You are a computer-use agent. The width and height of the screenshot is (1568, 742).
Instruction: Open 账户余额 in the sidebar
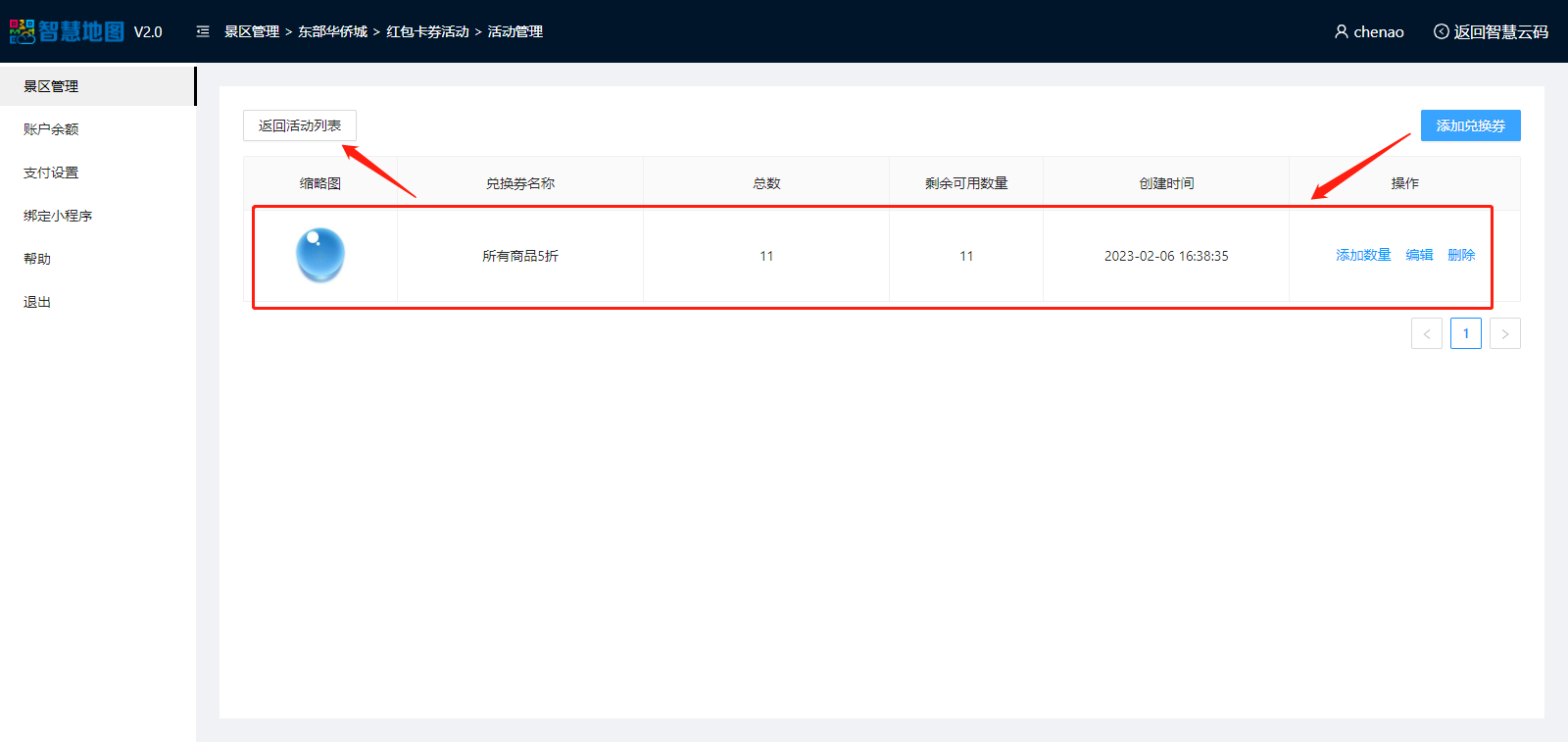[x=51, y=129]
